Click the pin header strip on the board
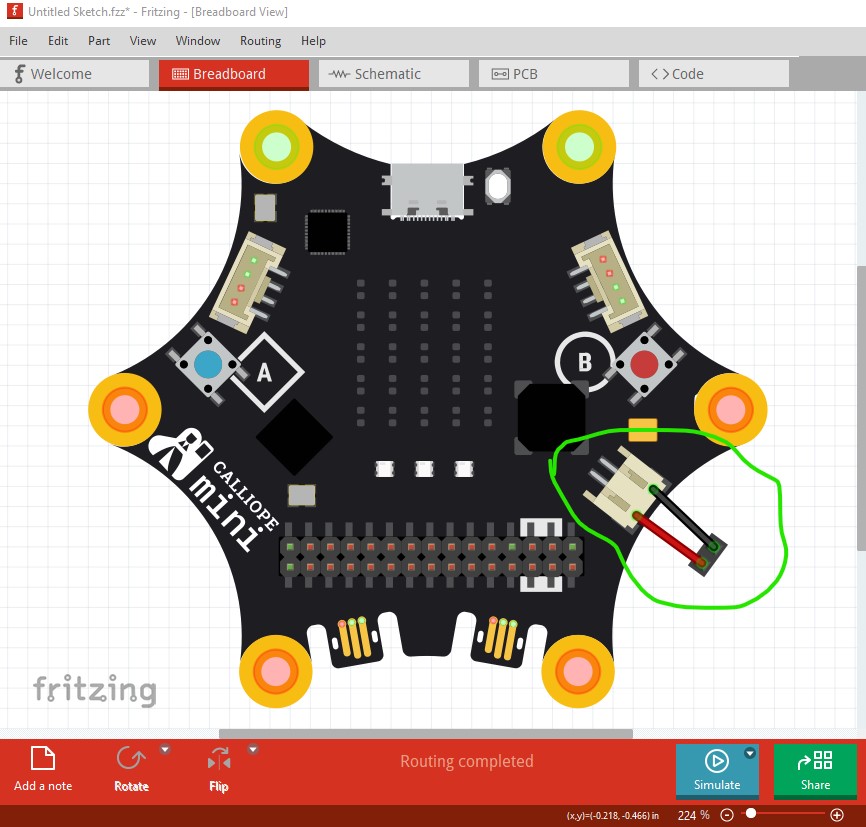 pyautogui.click(x=431, y=557)
